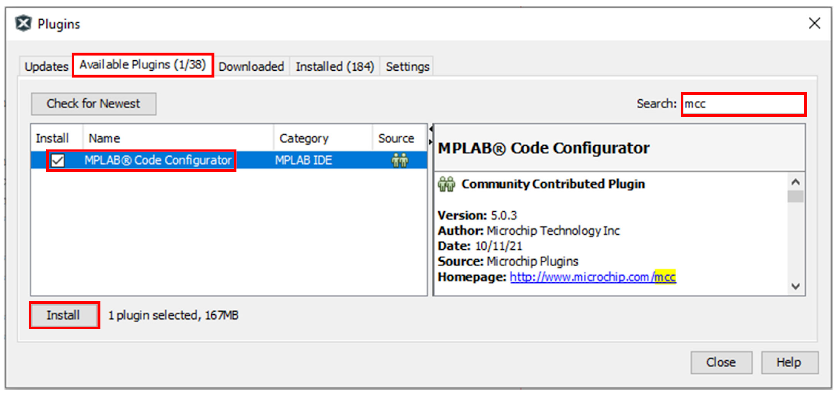The width and height of the screenshot is (837, 394).
Task: Expand the plugin list using right splitter arrow
Action: click(431, 141)
